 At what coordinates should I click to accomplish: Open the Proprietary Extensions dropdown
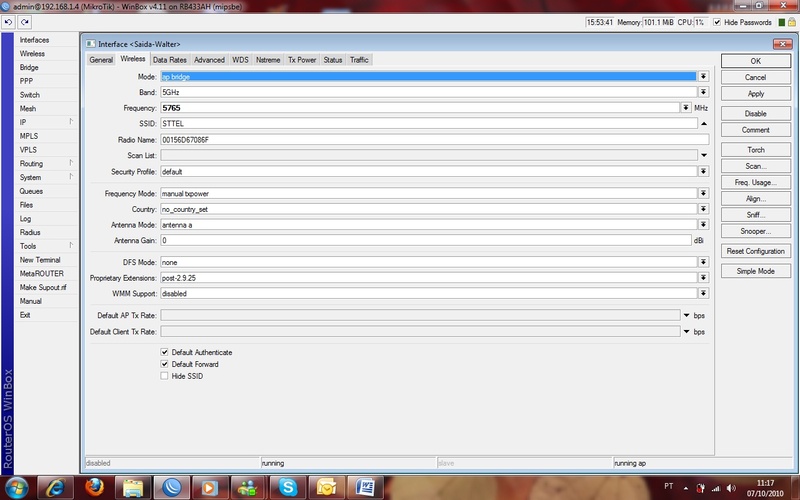[704, 278]
